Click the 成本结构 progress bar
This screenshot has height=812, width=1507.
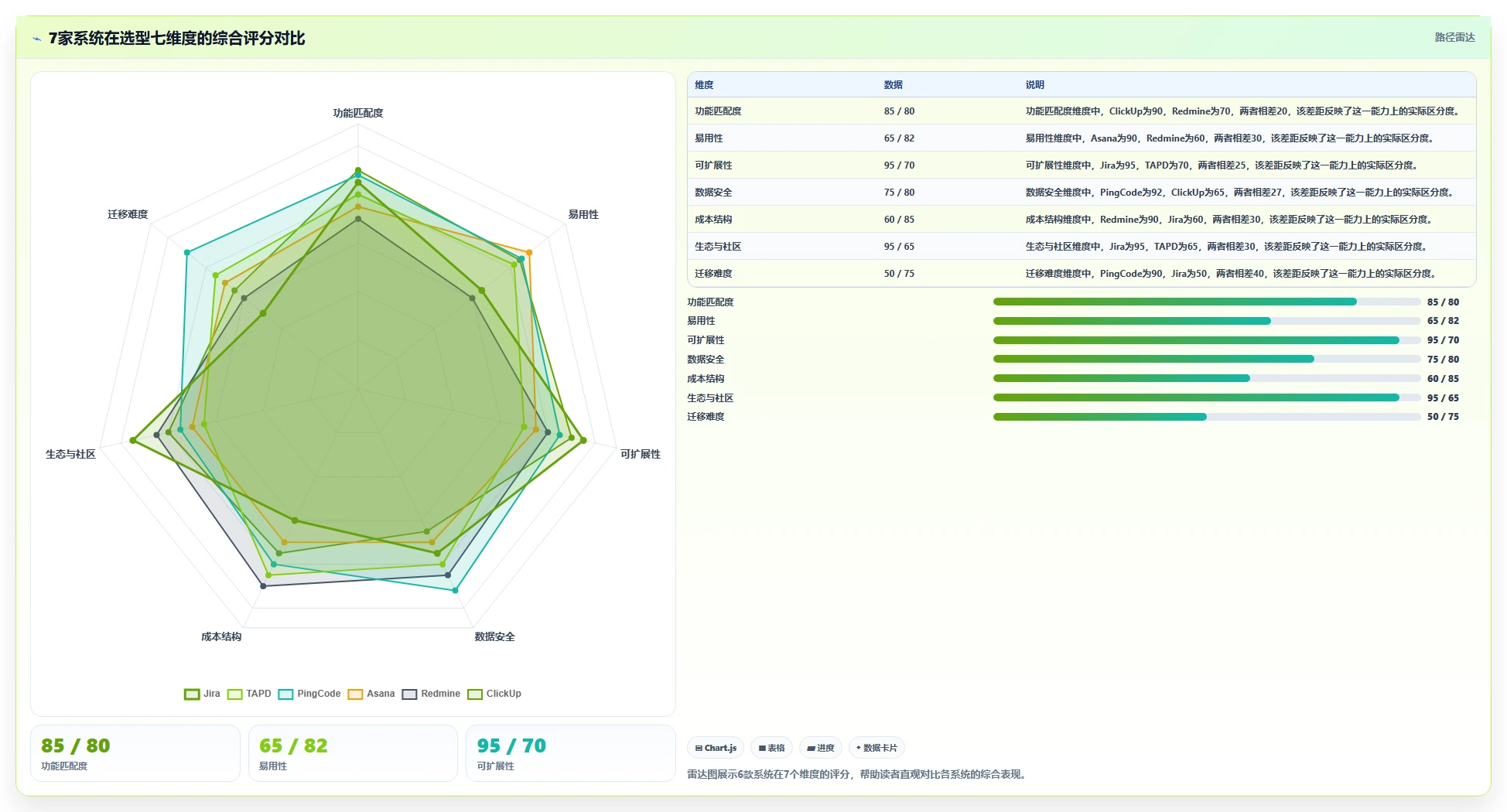[1207, 378]
